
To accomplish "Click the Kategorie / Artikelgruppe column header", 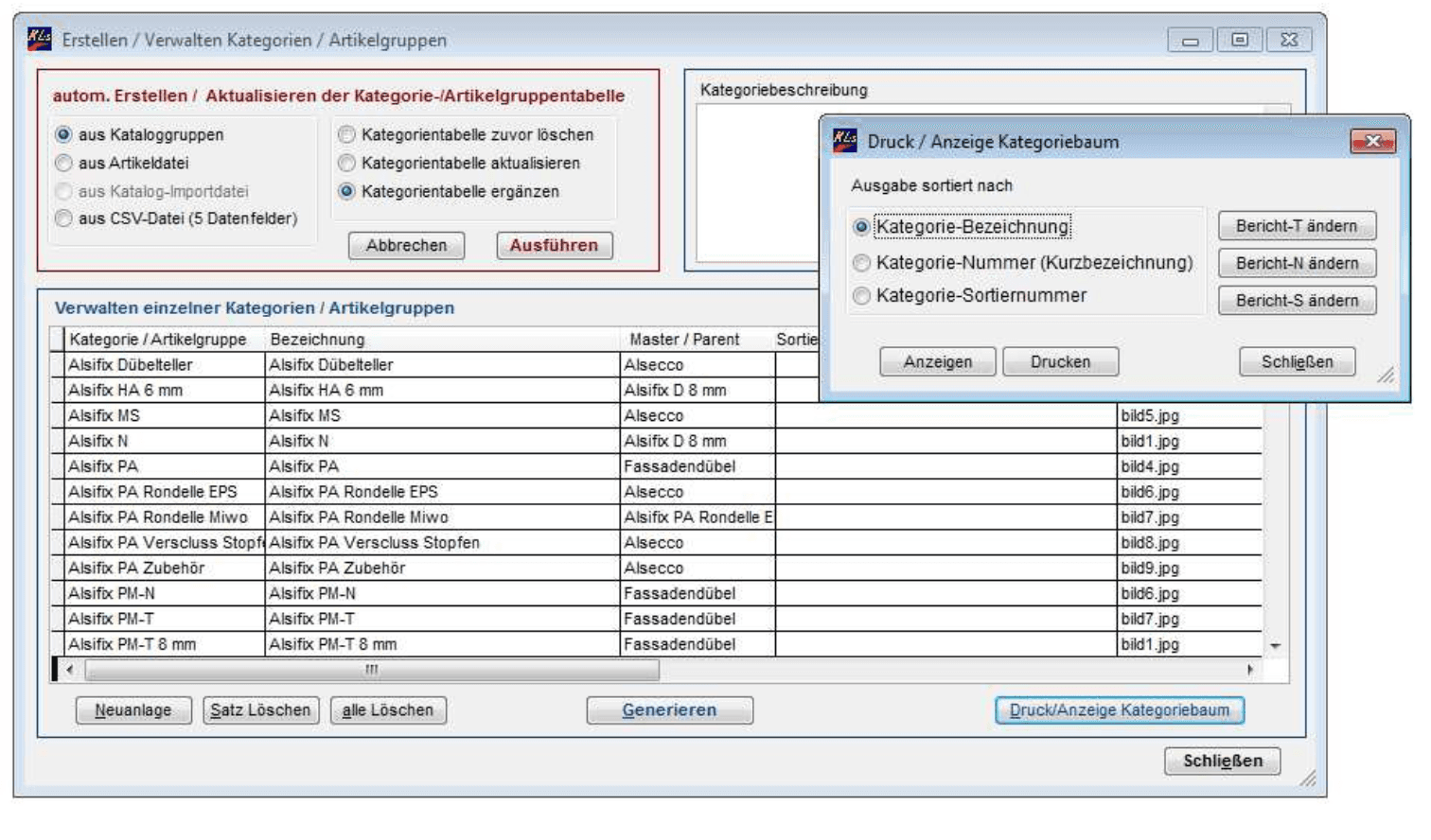I will pyautogui.click(x=164, y=339).
